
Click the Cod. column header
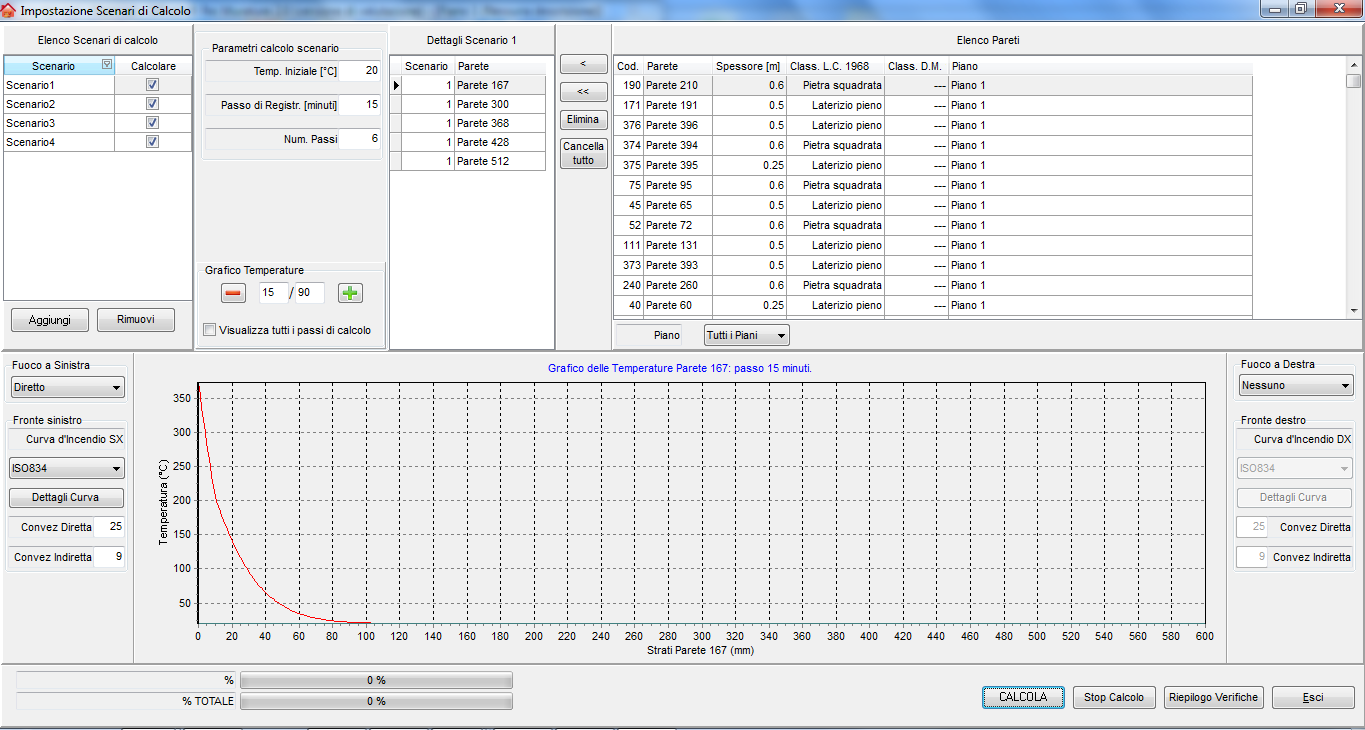[628, 66]
